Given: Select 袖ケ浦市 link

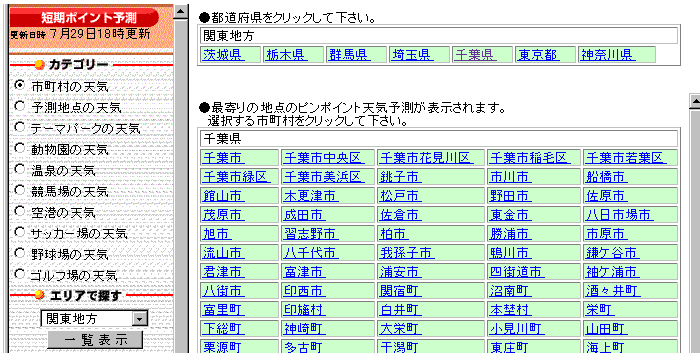Looking at the screenshot, I should (x=612, y=272).
